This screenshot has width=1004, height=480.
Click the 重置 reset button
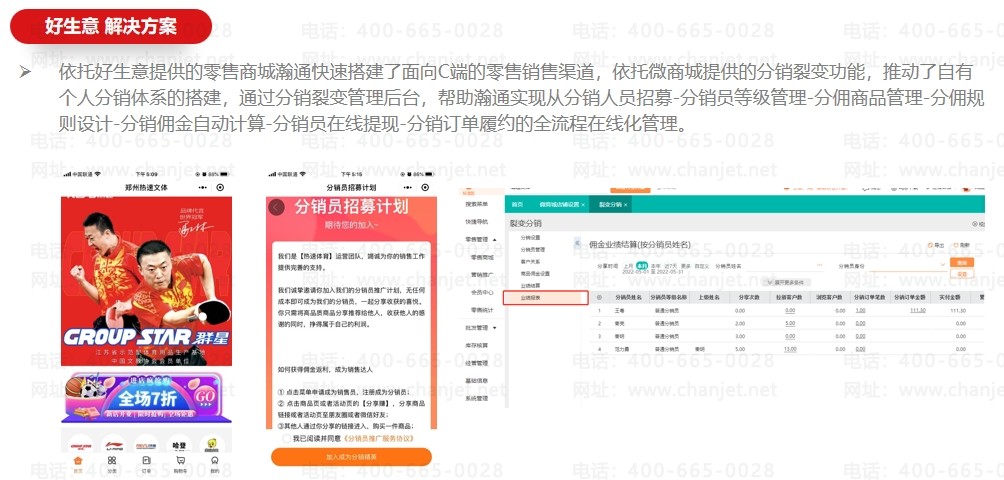[962, 274]
